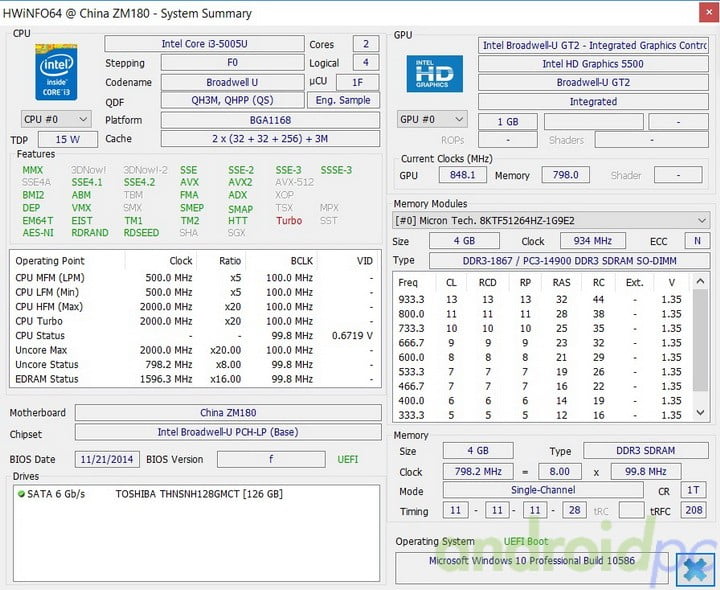Click the 666.7 memory timing row

541,343
